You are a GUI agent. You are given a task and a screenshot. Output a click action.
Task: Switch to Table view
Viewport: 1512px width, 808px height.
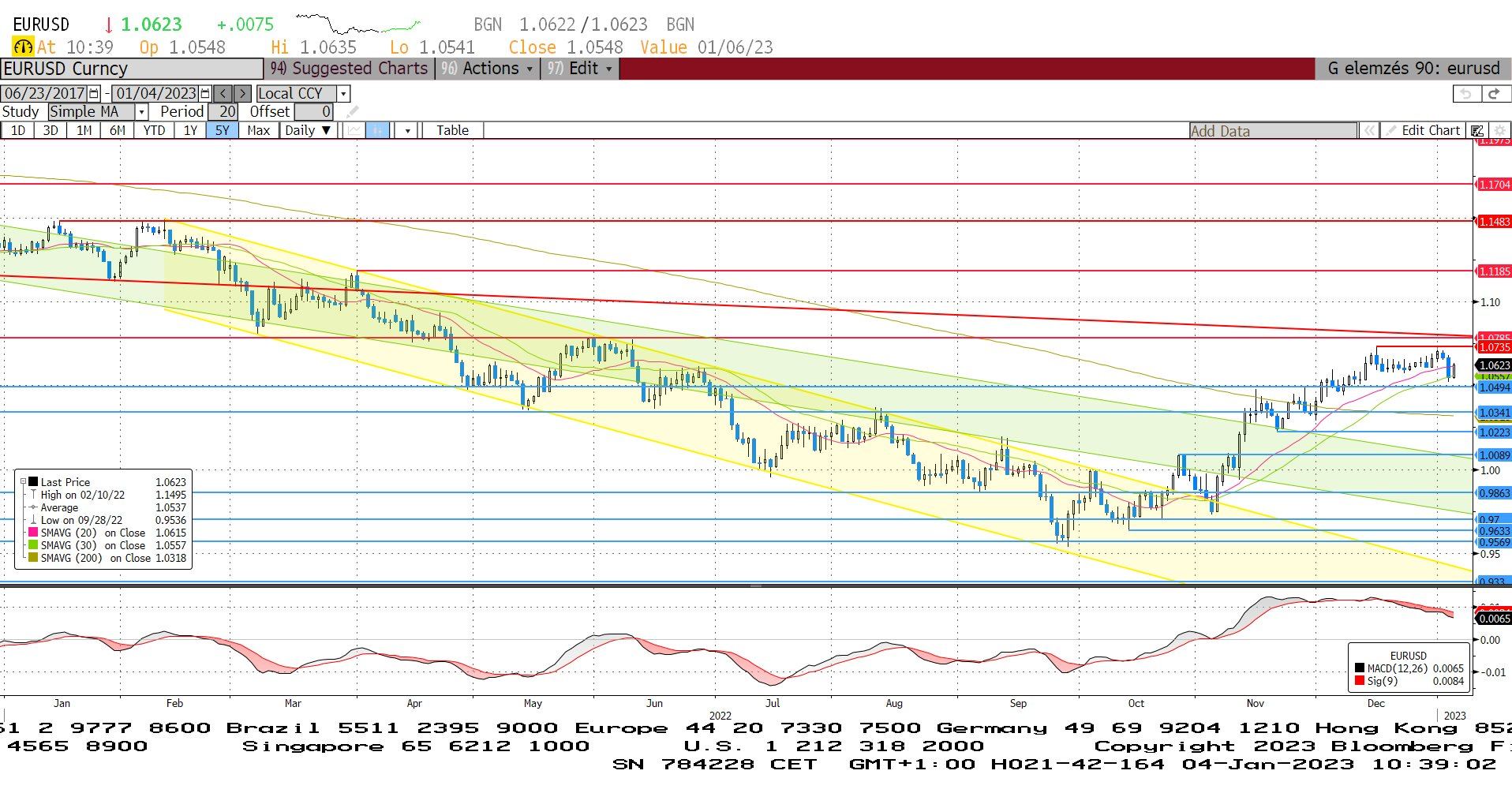(x=452, y=130)
